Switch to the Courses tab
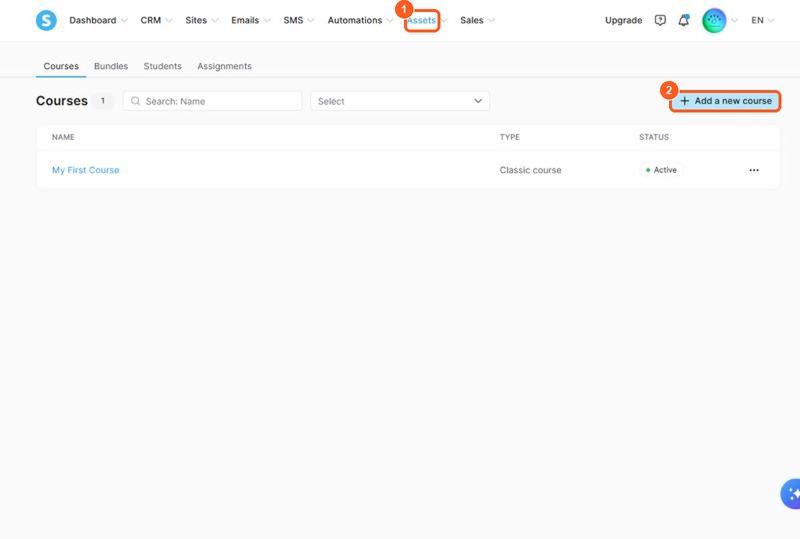 coord(61,66)
